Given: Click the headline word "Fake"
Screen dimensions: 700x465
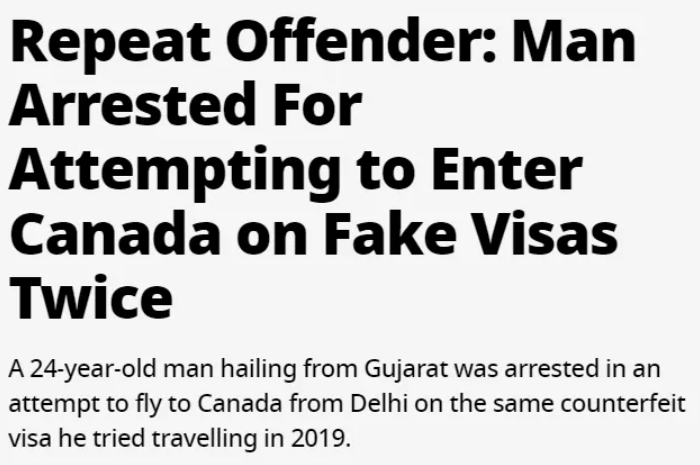Looking at the screenshot, I should [x=390, y=232].
